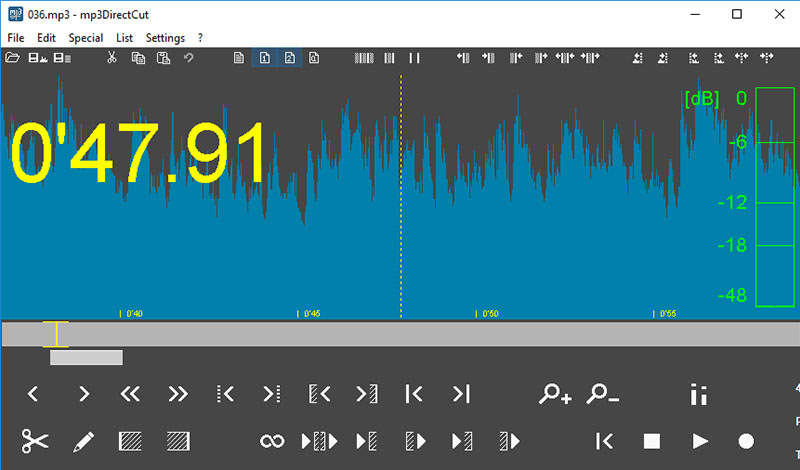Click the half-hatched play button
The height and width of the screenshot is (470, 800).
510,441
